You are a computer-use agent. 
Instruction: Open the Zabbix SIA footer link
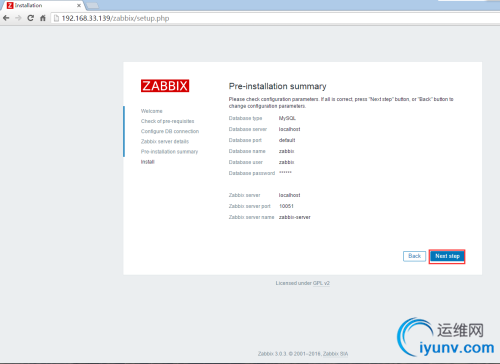(x=335, y=354)
